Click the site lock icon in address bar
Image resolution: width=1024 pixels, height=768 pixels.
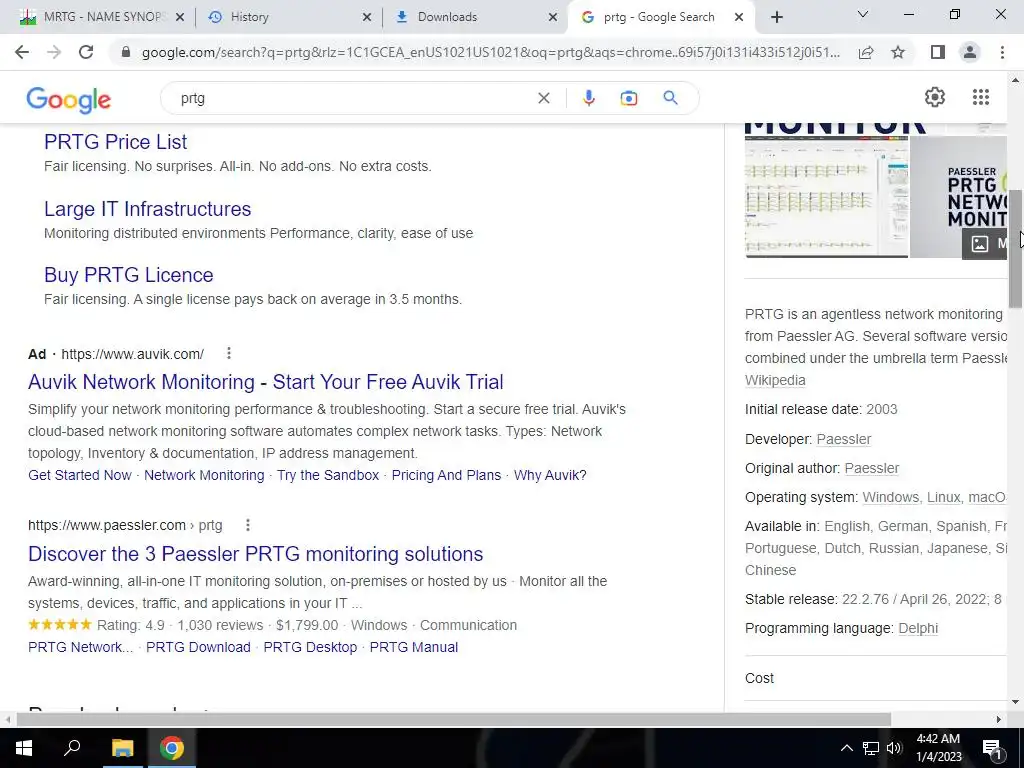126,52
